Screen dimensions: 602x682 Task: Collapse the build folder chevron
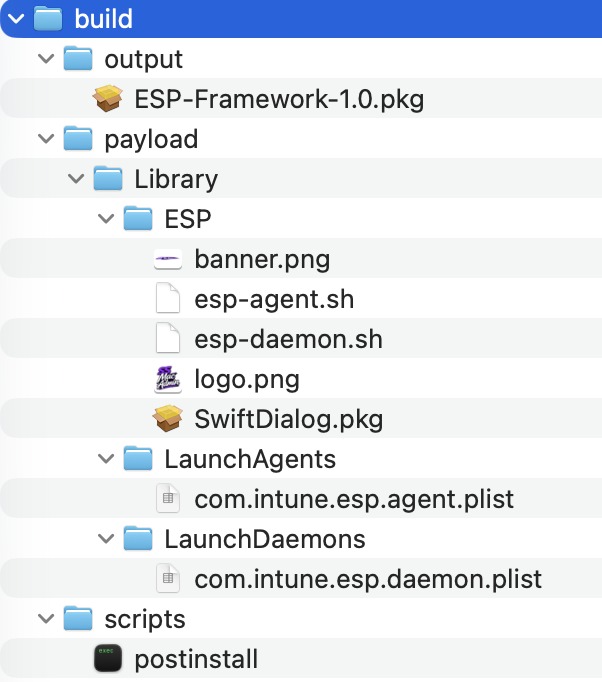[15, 19]
